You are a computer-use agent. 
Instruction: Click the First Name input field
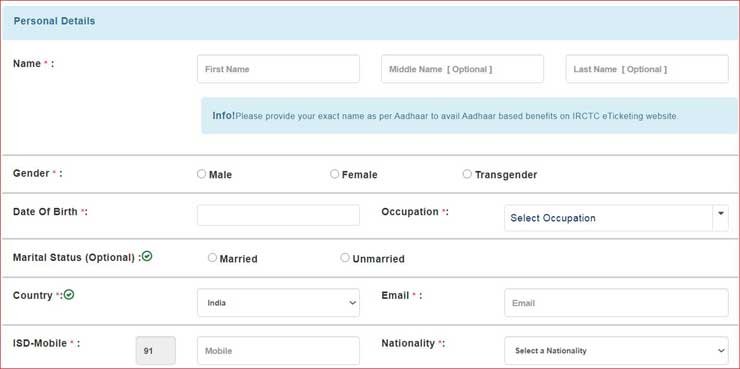(x=278, y=69)
